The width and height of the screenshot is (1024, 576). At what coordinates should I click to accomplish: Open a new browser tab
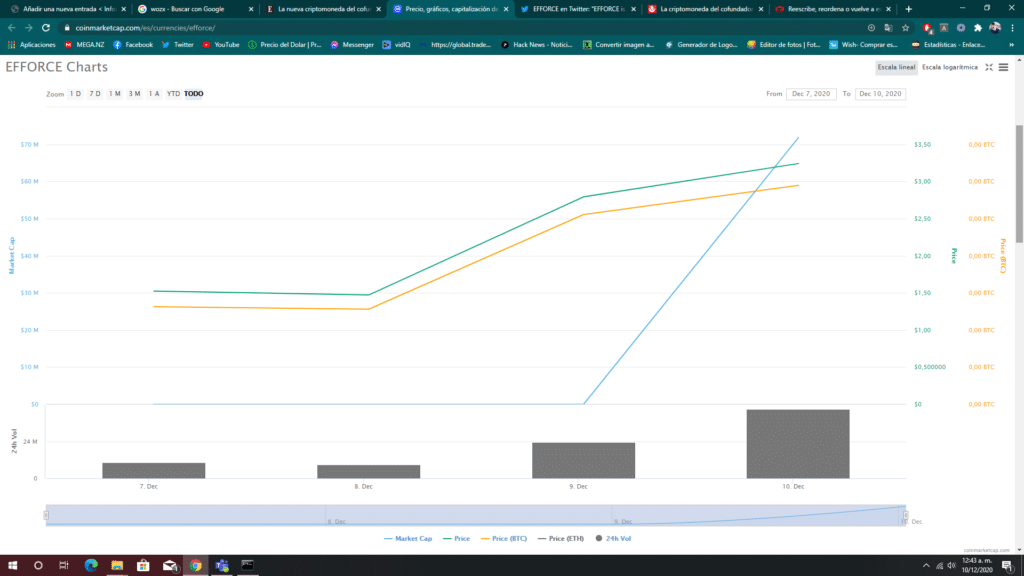(908, 9)
